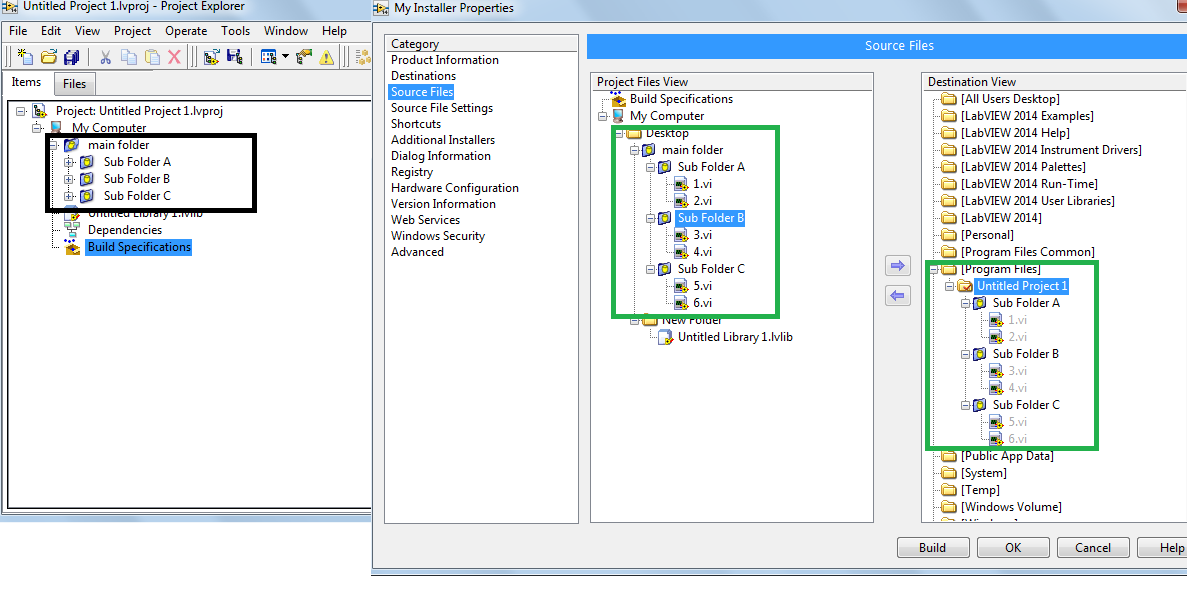Screen dimensions: 1187x597
Task: Select the Registry category
Action: [x=412, y=172]
